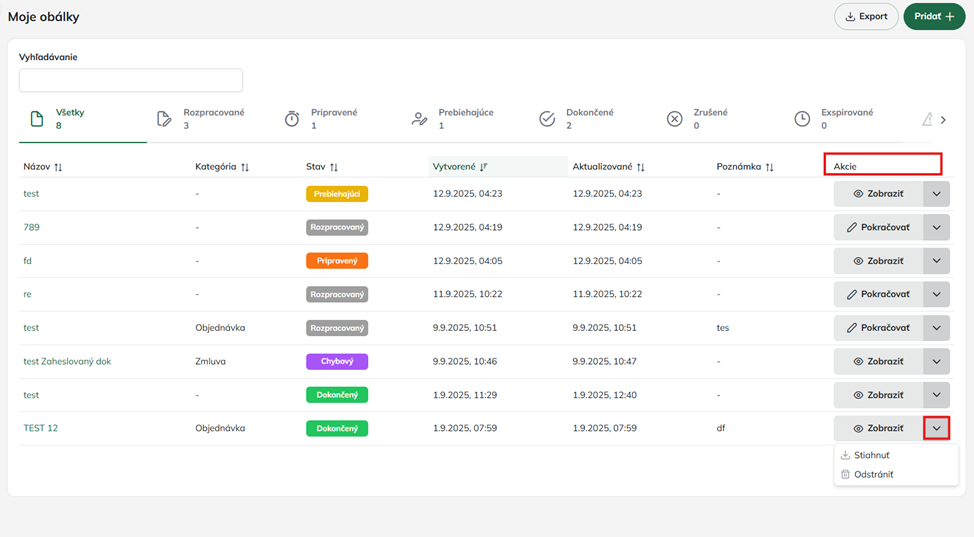The height and width of the screenshot is (537, 974).
Task: Choose Odstrániť from the dropdown menu
Action: point(873,475)
